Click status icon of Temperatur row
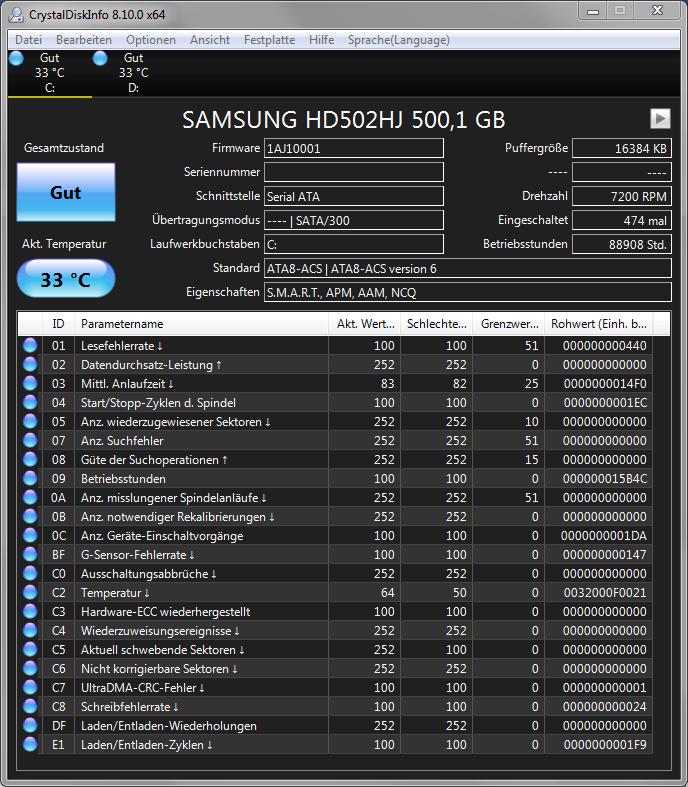The width and height of the screenshot is (688, 787). pyautogui.click(x=30, y=593)
